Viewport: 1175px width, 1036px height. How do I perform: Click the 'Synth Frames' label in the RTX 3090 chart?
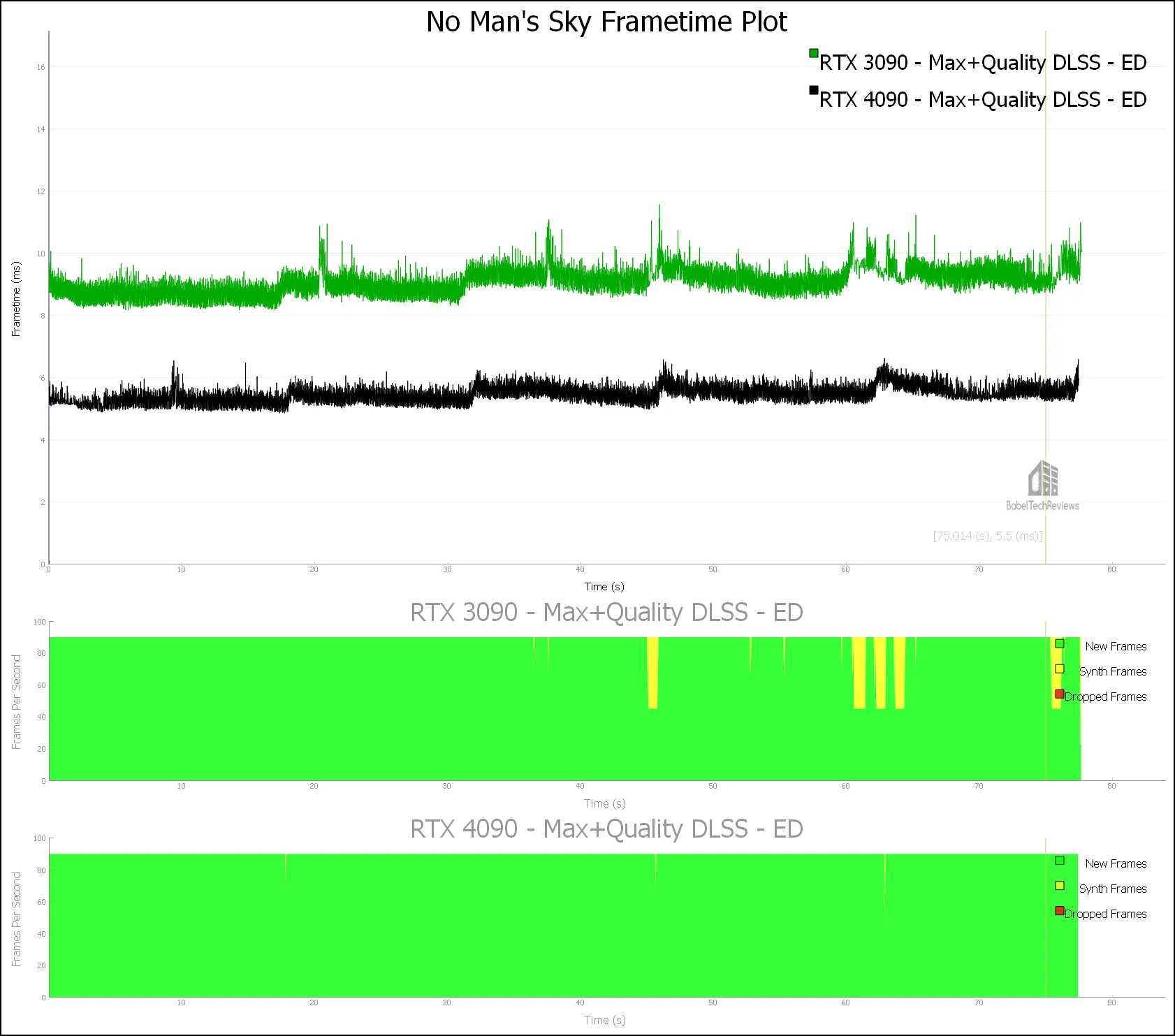[x=1113, y=672]
